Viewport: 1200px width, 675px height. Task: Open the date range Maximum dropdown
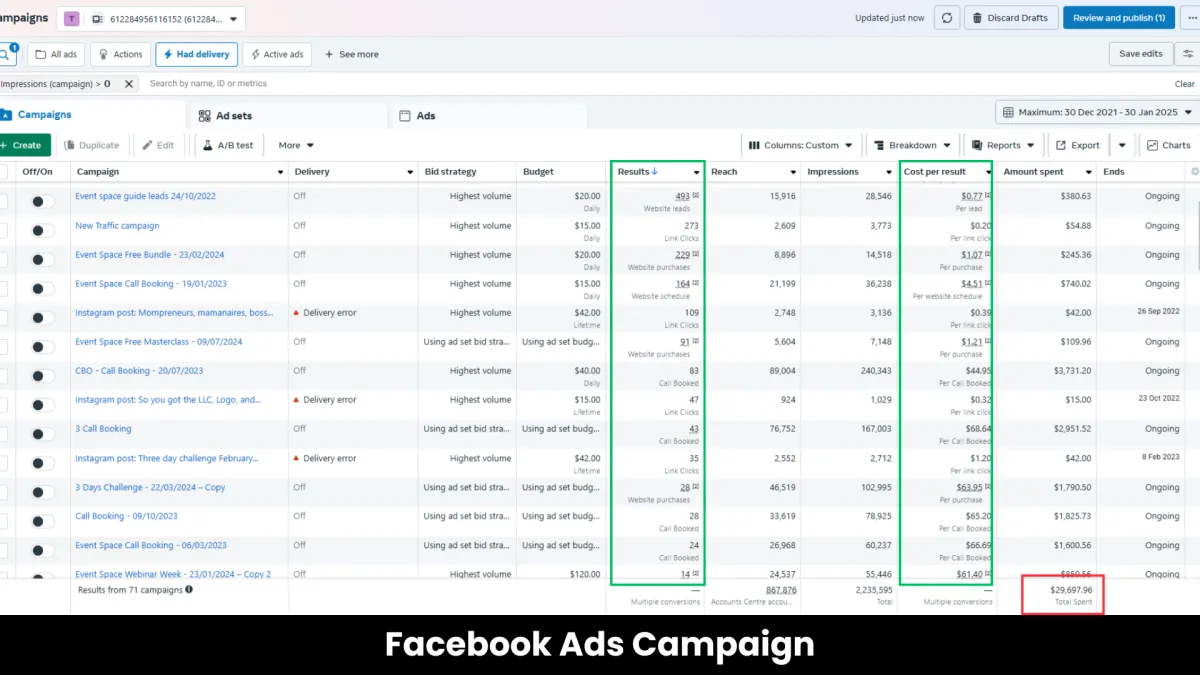1097,112
